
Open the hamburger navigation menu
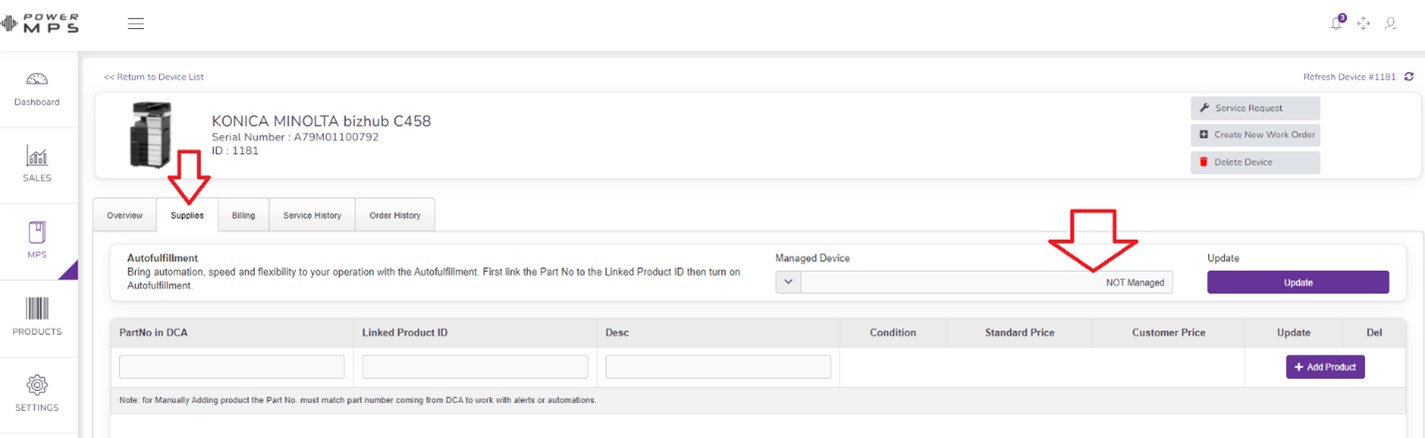136,24
